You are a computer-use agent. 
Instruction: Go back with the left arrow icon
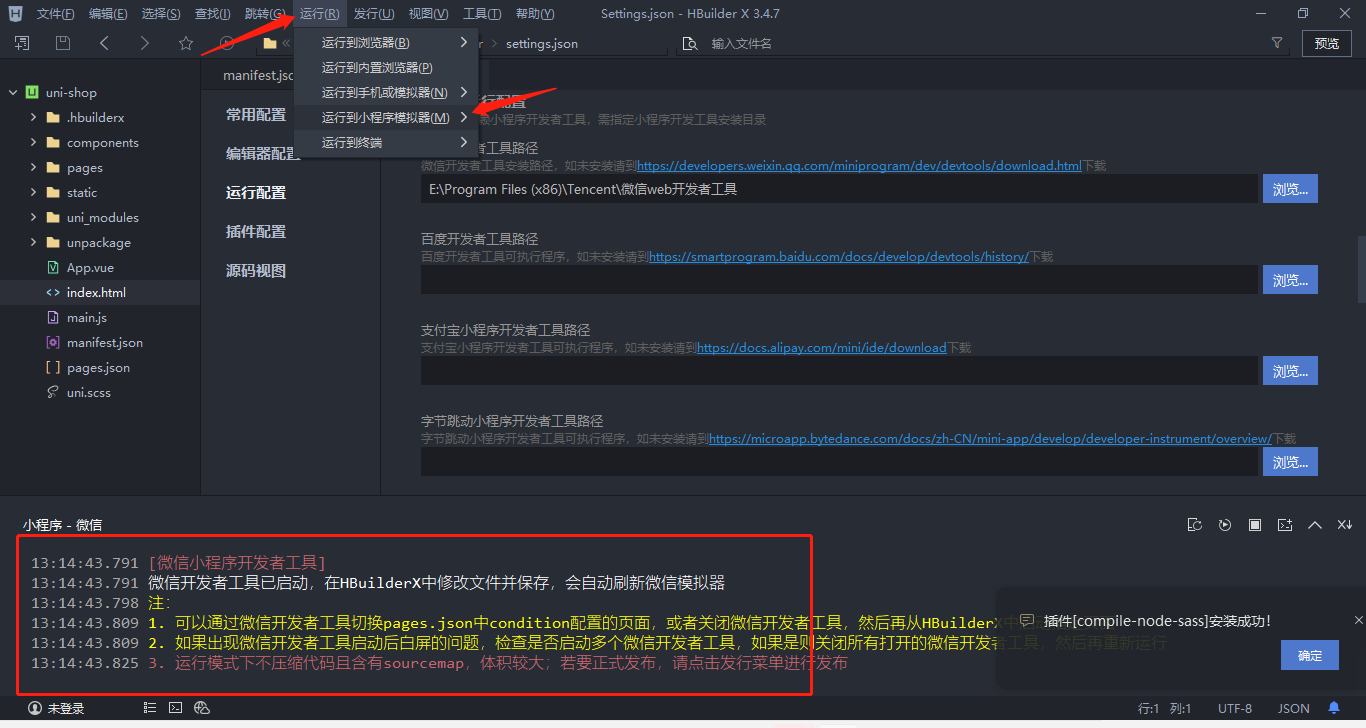(x=104, y=43)
